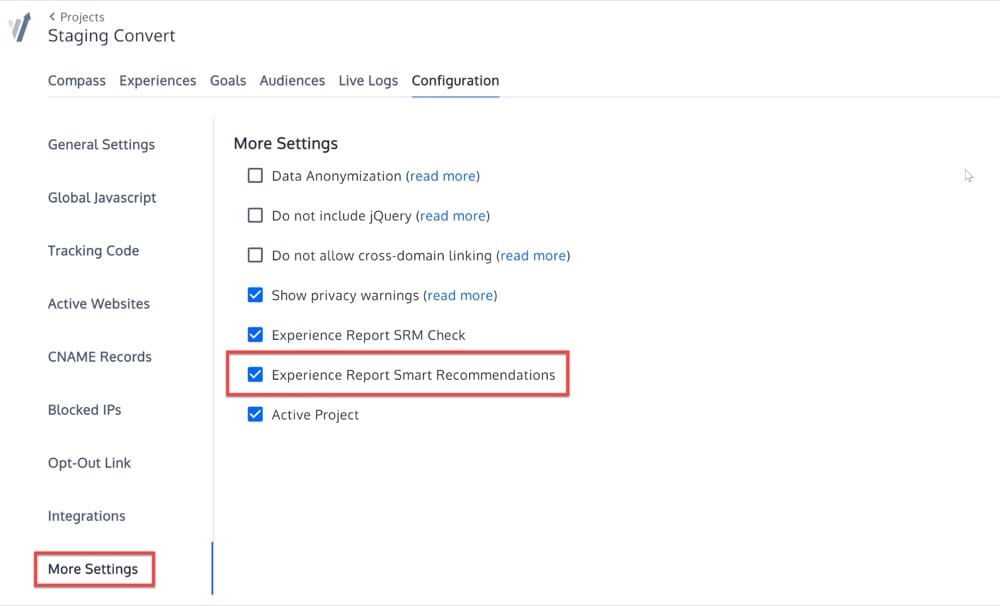1000x606 pixels.
Task: Toggle Experience Report Smart Recommendations checkbox
Action: point(255,375)
